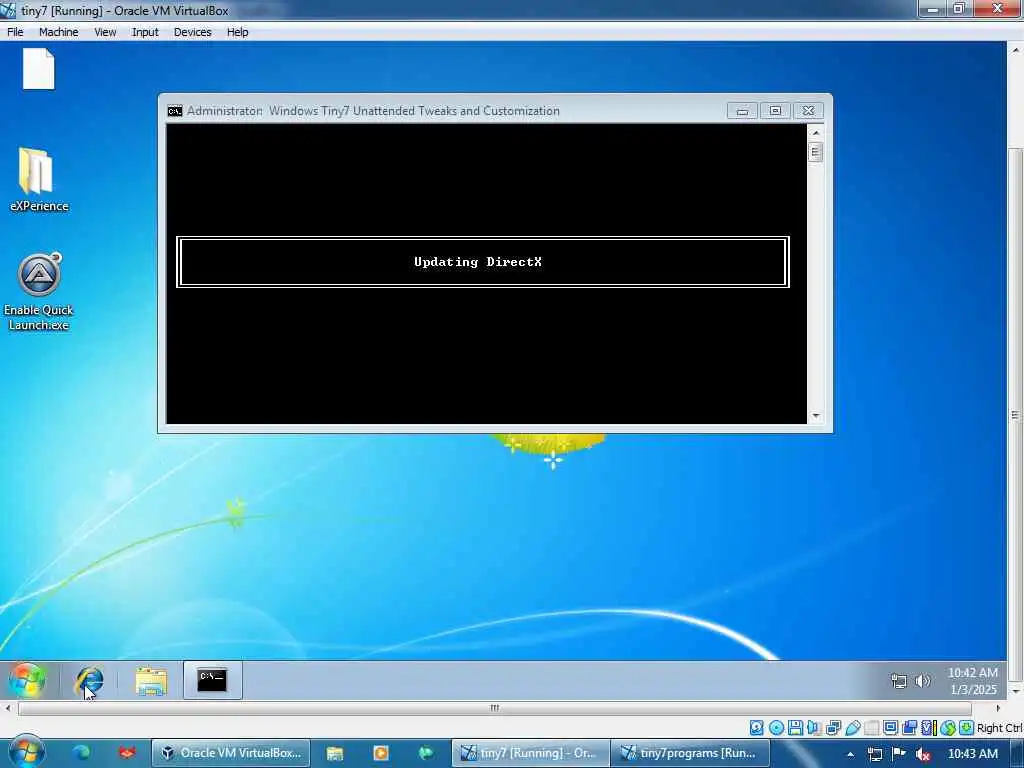Click the Right Ctrl host key label
This screenshot has height=768, width=1024.
click(999, 728)
